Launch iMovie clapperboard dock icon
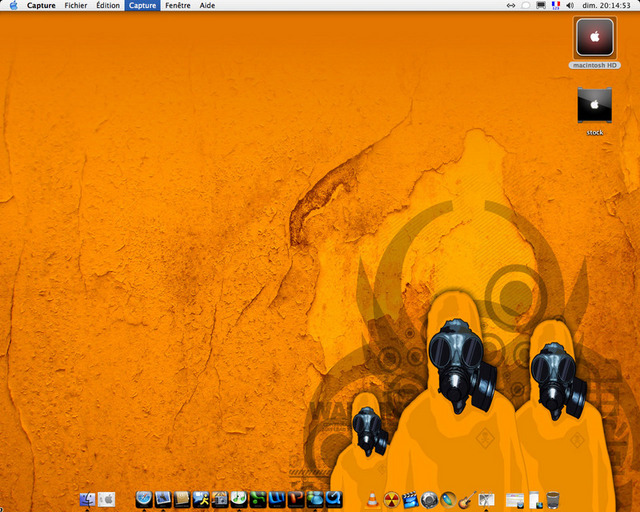The width and height of the screenshot is (640, 512). (x=411, y=500)
